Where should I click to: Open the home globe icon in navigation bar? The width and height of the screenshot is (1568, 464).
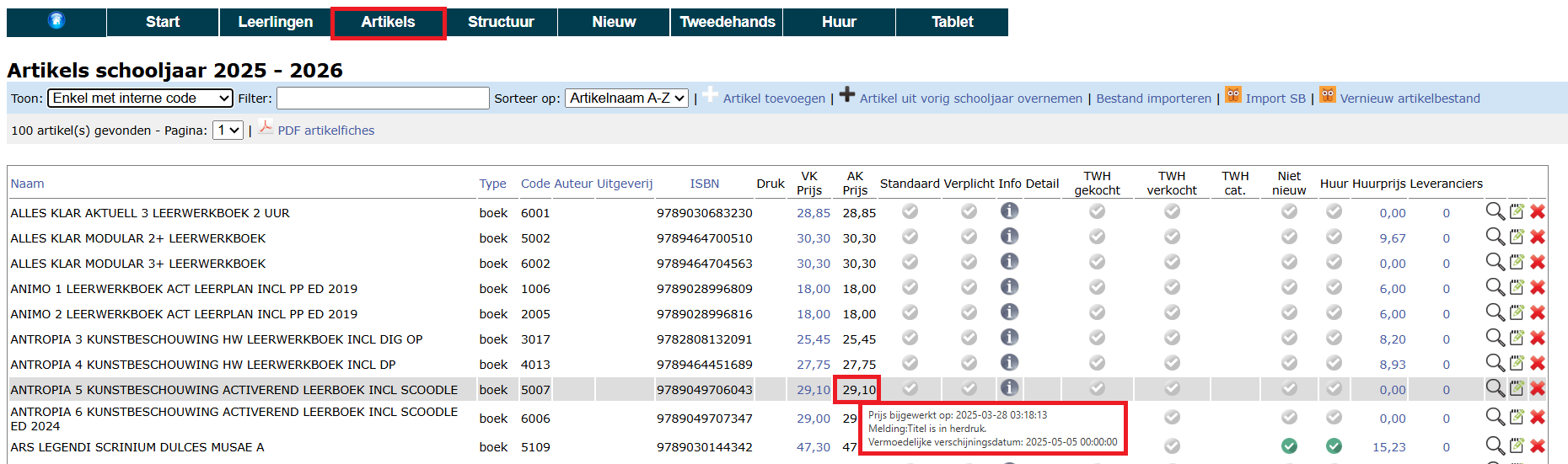tap(56, 21)
